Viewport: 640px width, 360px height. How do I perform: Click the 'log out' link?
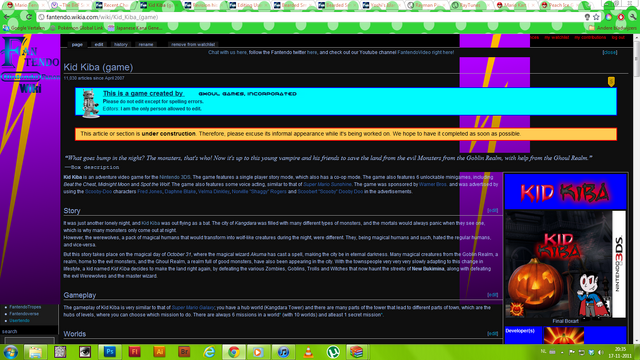618,38
